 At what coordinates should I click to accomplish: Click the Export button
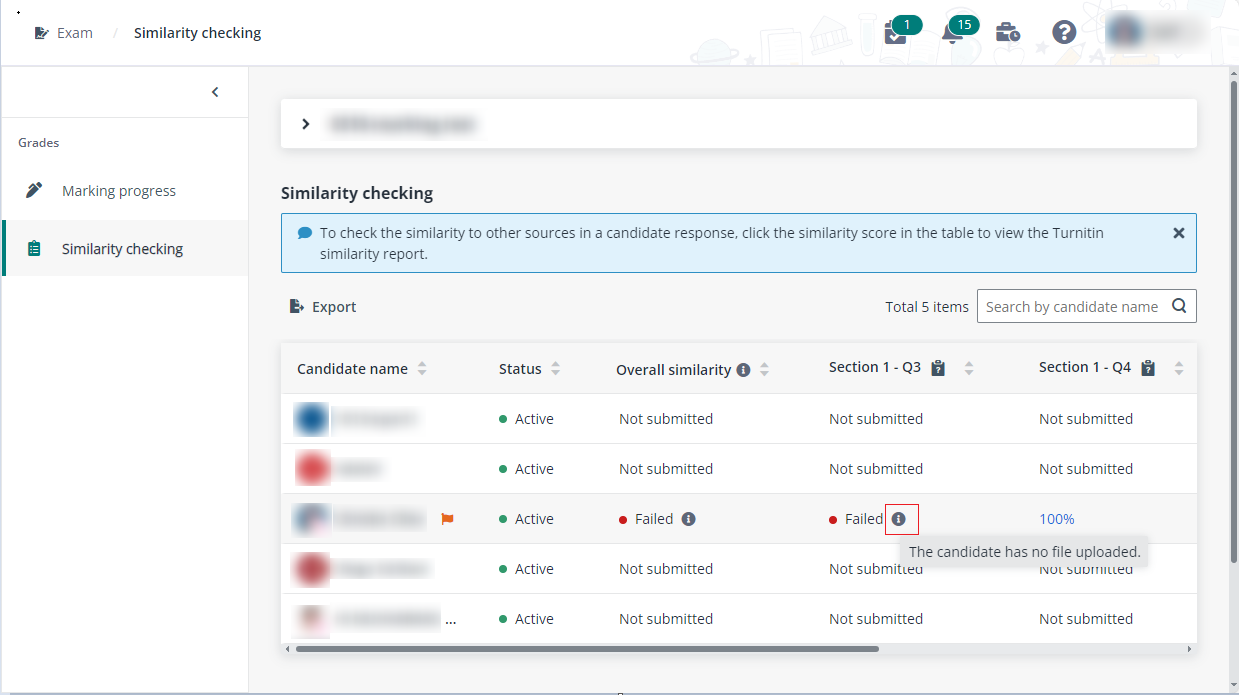click(323, 307)
